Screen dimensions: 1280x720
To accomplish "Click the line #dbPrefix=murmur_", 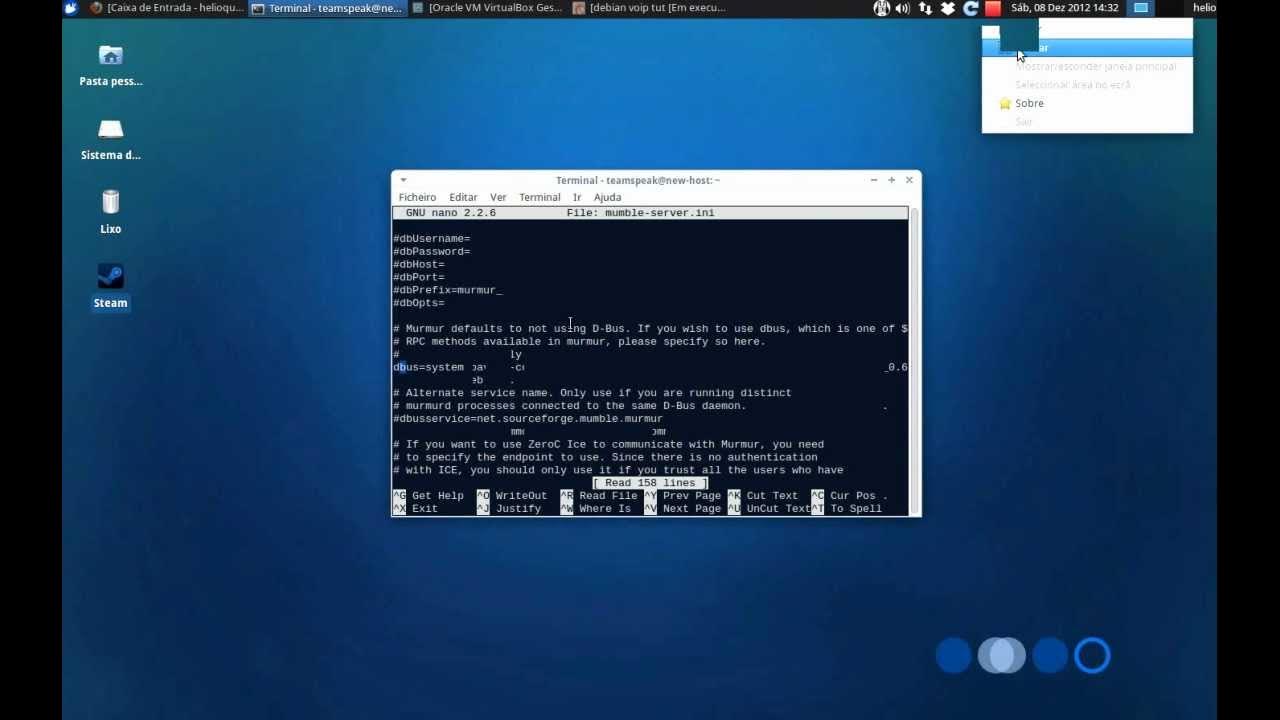I will pos(448,290).
